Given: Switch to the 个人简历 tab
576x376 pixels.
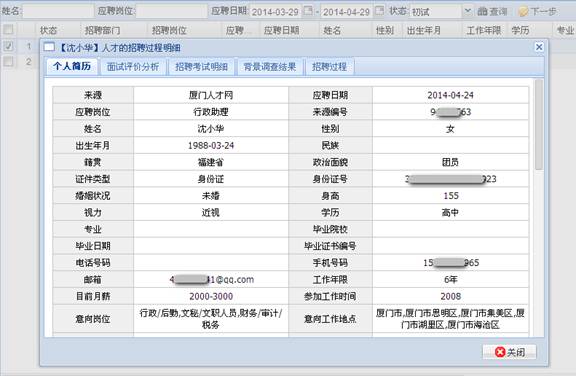Looking at the screenshot, I should tap(72, 66).
